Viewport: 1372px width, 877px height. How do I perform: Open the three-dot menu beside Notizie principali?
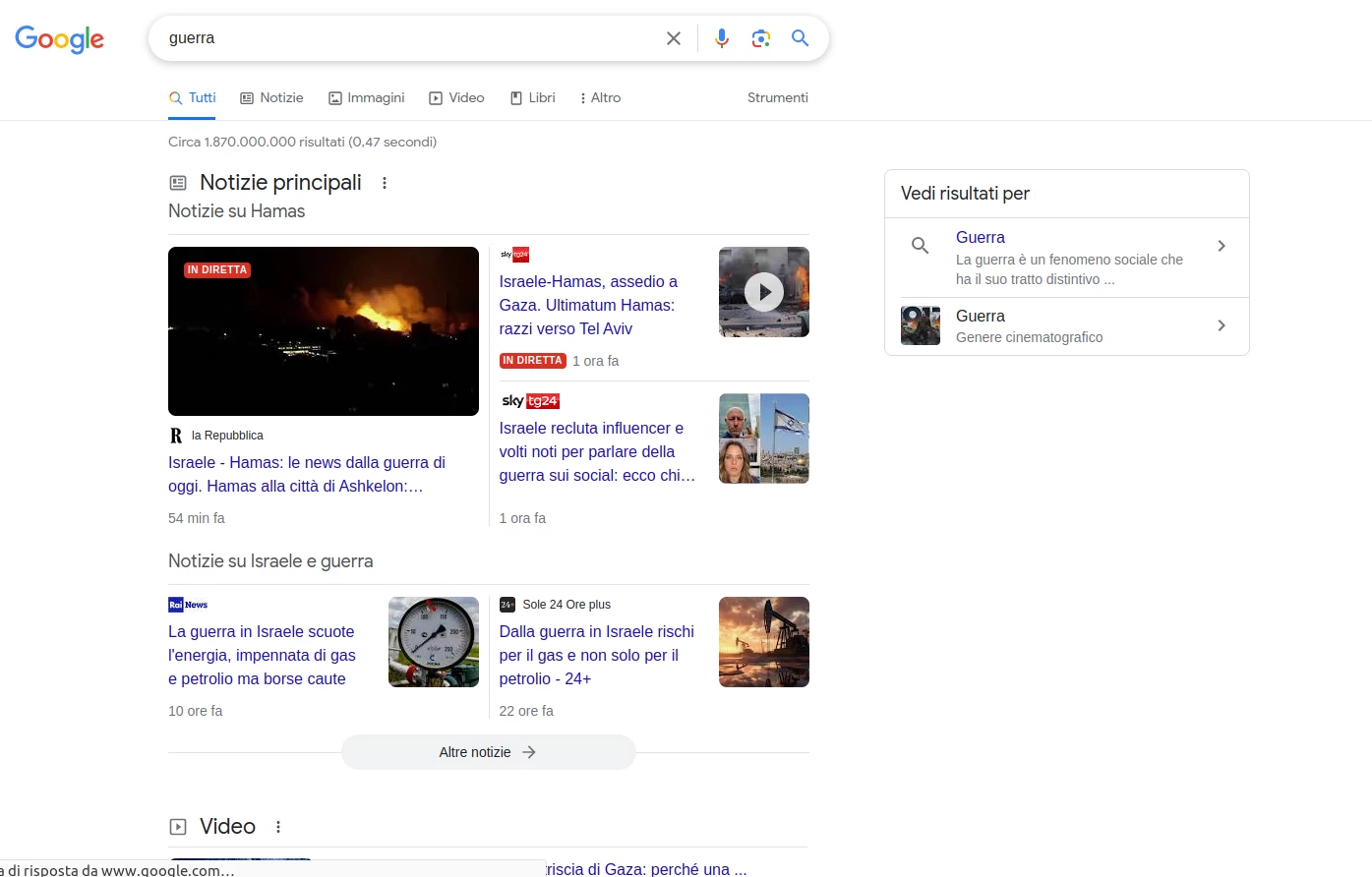pos(385,183)
